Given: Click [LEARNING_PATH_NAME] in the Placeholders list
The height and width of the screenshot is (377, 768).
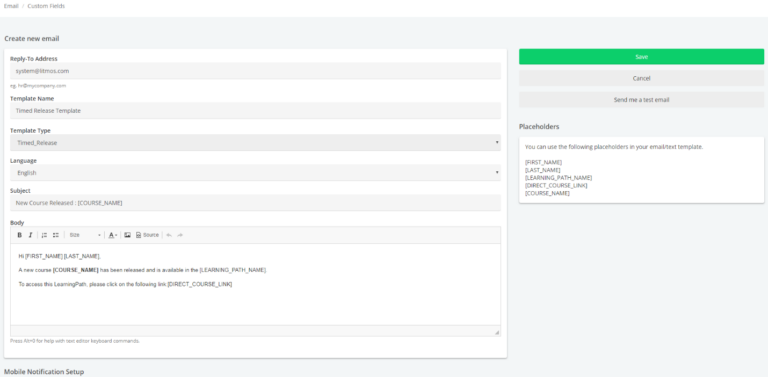Looking at the screenshot, I should click(558, 178).
